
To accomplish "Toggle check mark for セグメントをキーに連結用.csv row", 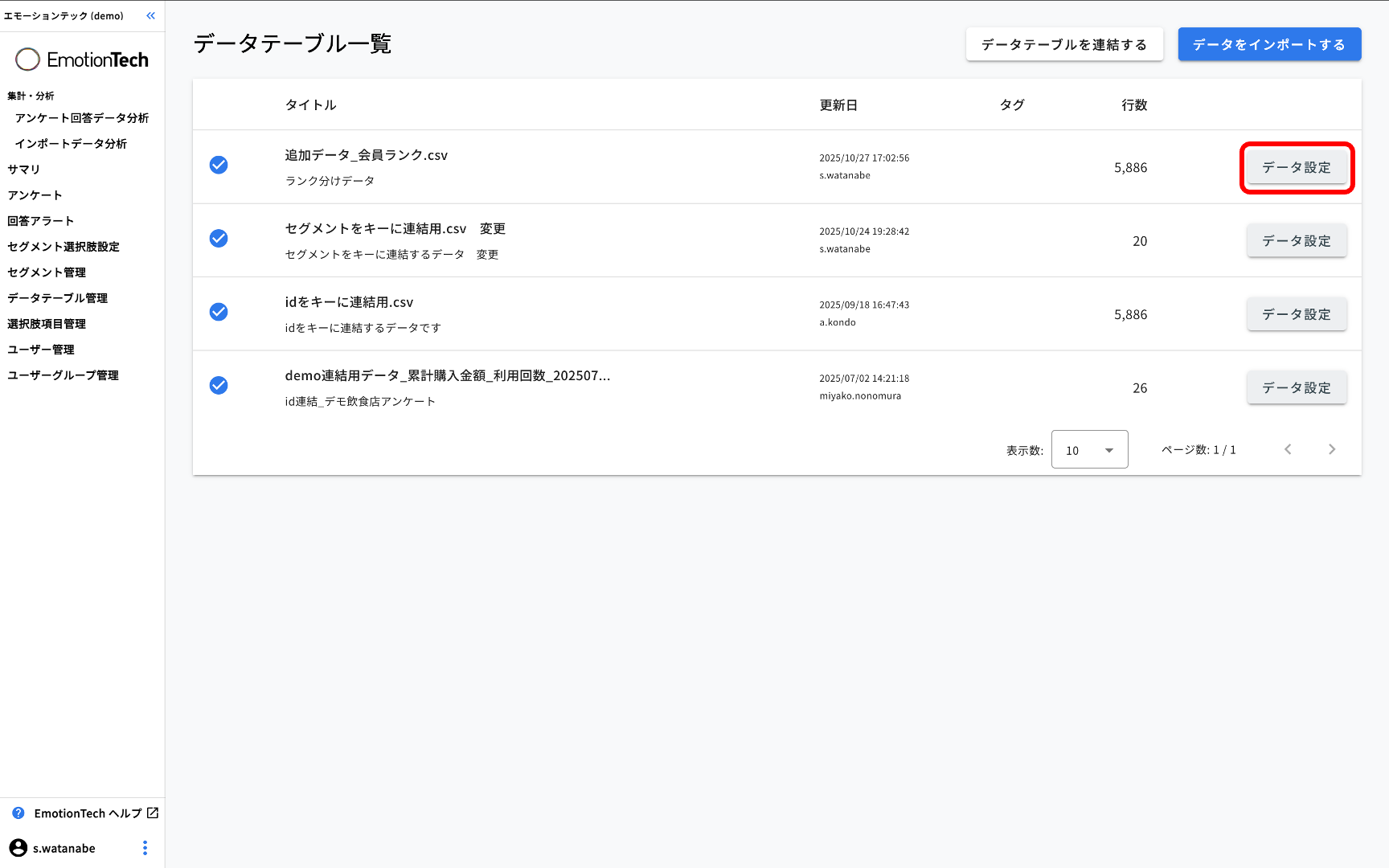I will 219,239.
